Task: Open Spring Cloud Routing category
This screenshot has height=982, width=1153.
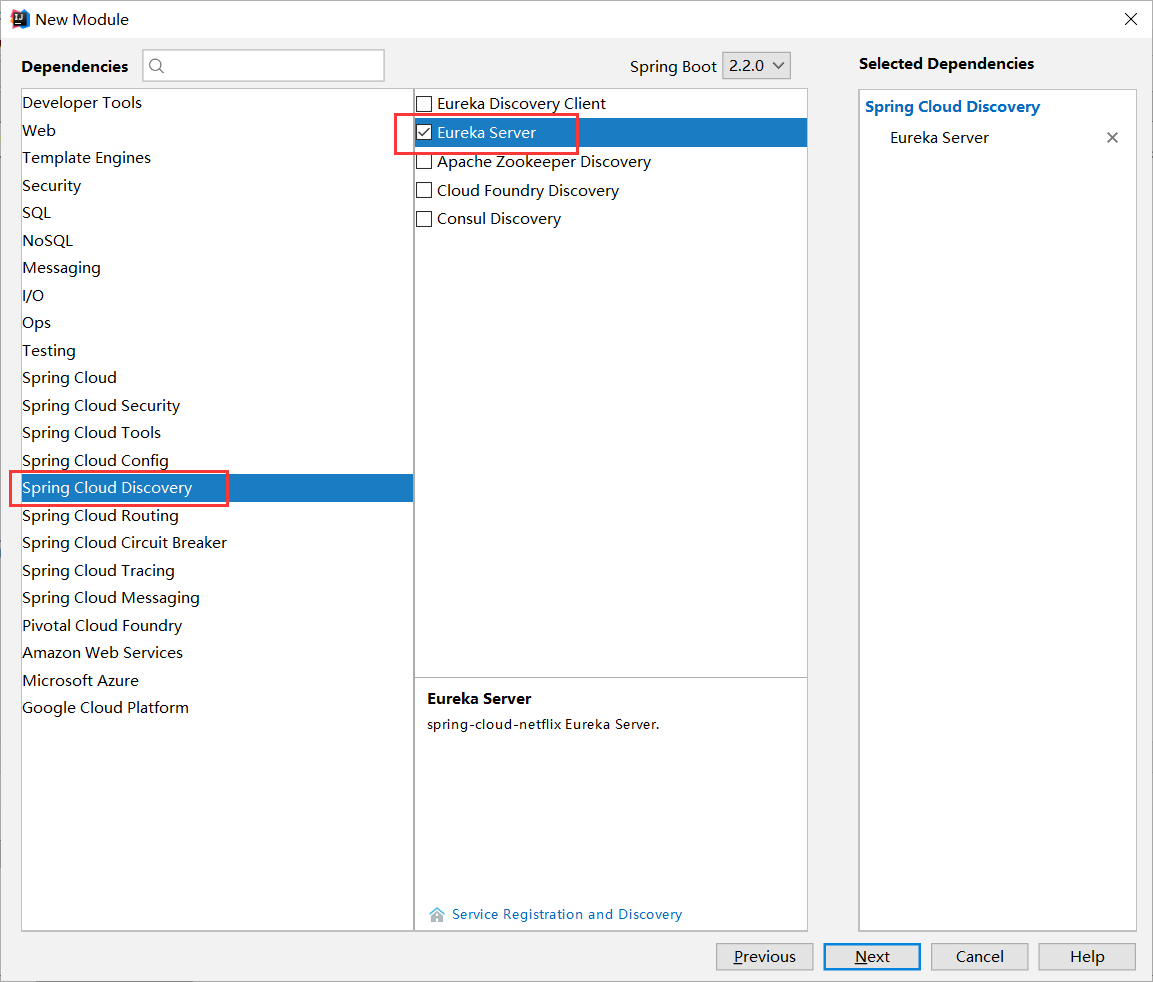Action: click(217, 516)
